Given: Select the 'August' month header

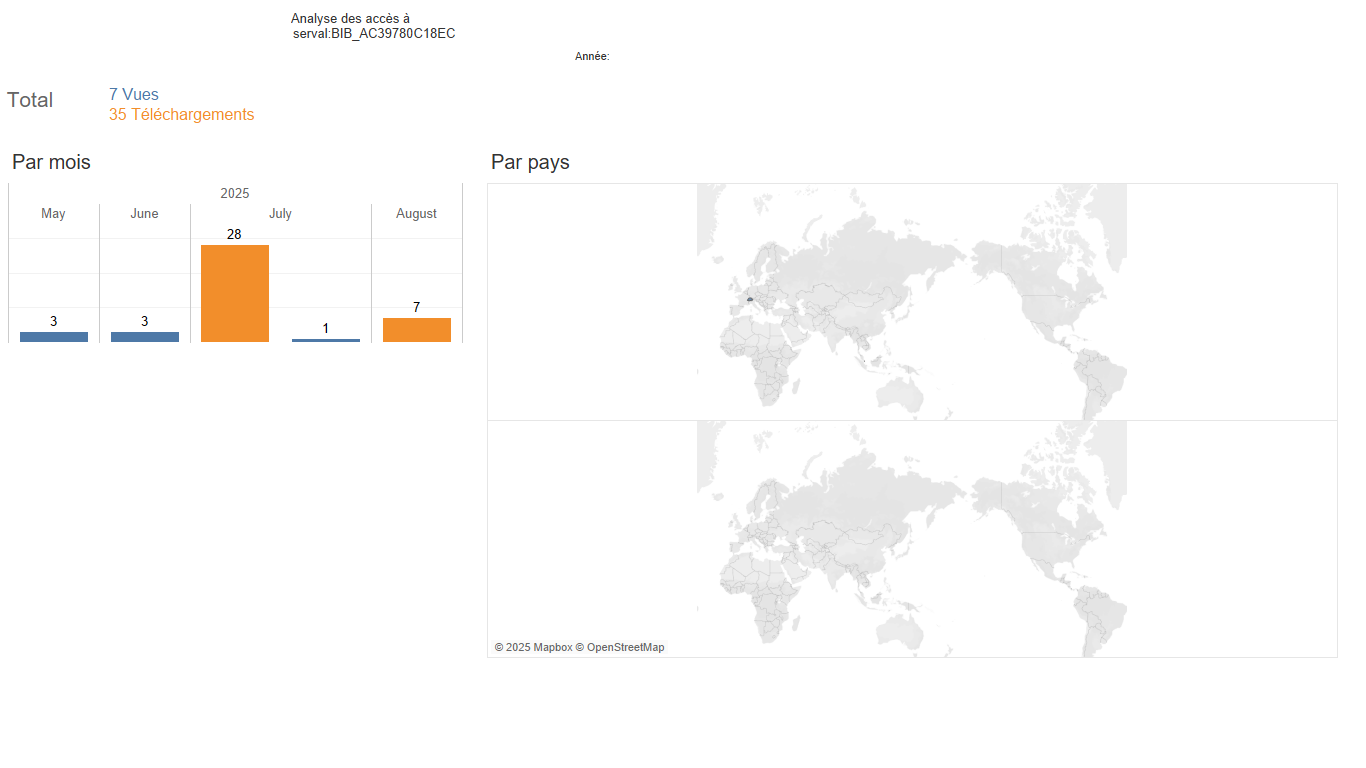Looking at the screenshot, I should [417, 214].
